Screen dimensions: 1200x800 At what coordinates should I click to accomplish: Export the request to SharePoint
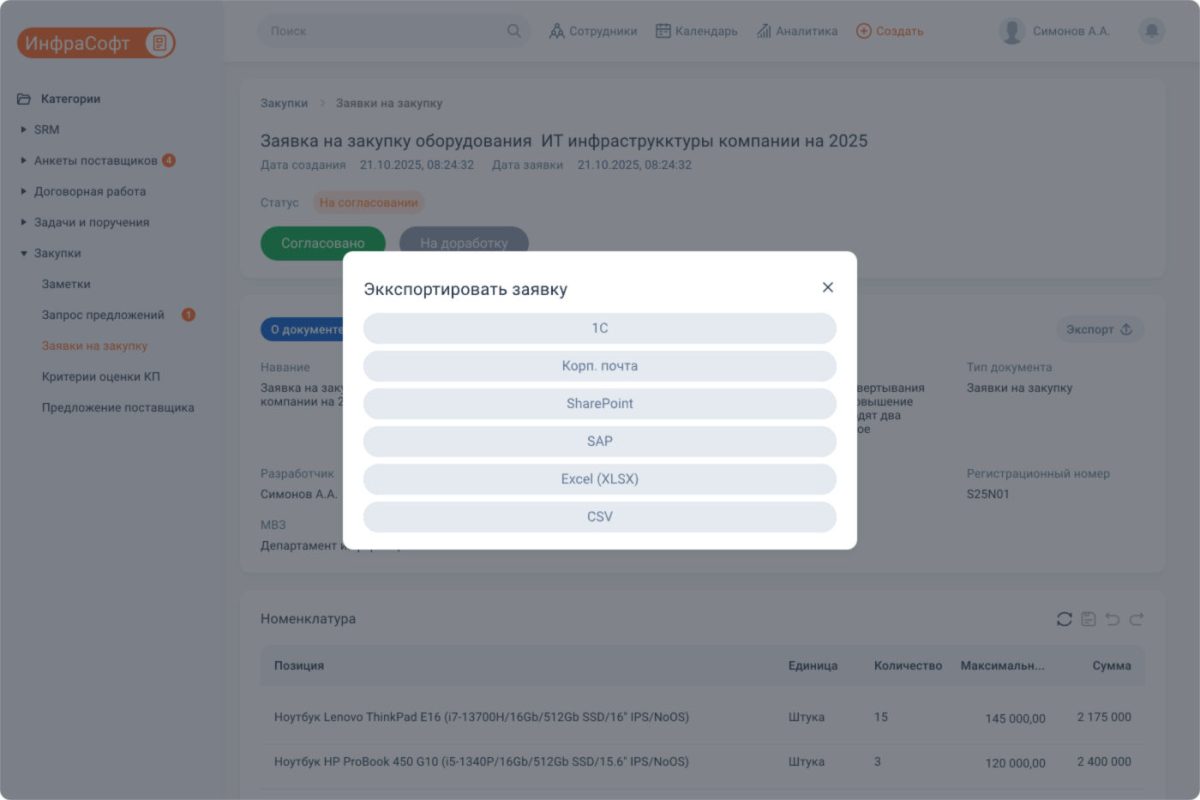click(x=599, y=404)
